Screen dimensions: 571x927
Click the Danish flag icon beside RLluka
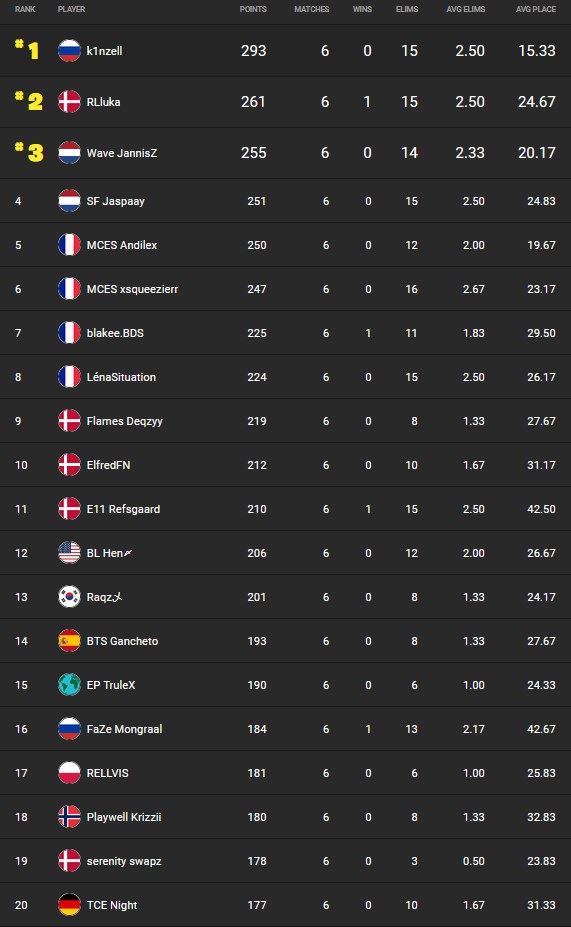pyautogui.click(x=69, y=102)
